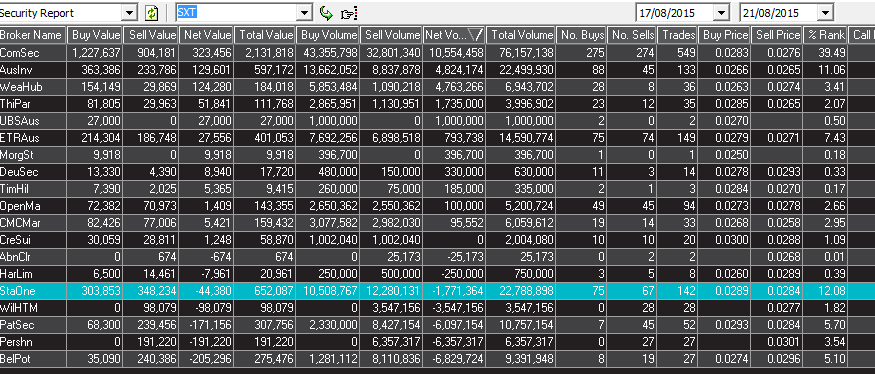
Task: Click WilHTM sell volume 3,547,156
Action: [x=397, y=308]
